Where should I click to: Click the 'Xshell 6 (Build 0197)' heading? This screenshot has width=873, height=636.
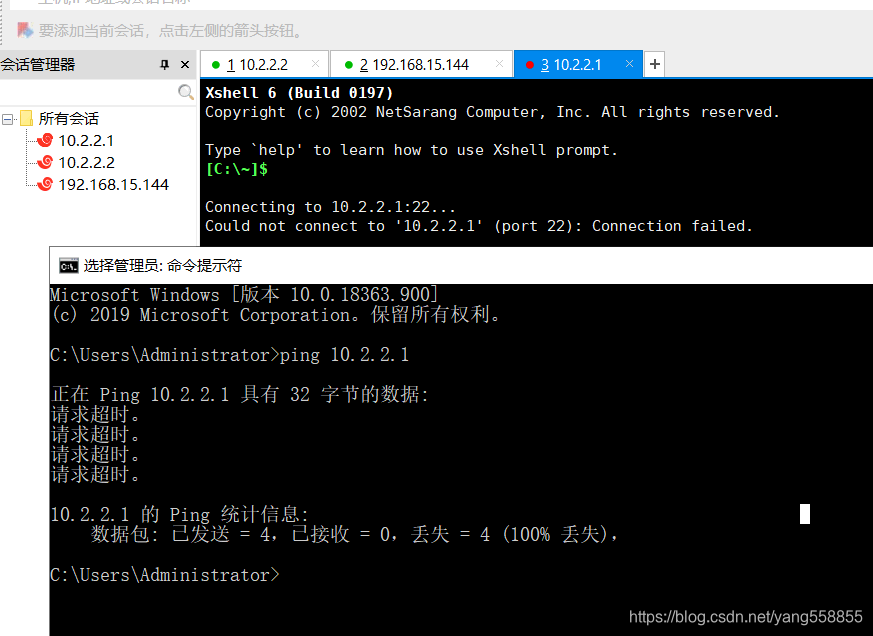pyautogui.click(x=299, y=93)
